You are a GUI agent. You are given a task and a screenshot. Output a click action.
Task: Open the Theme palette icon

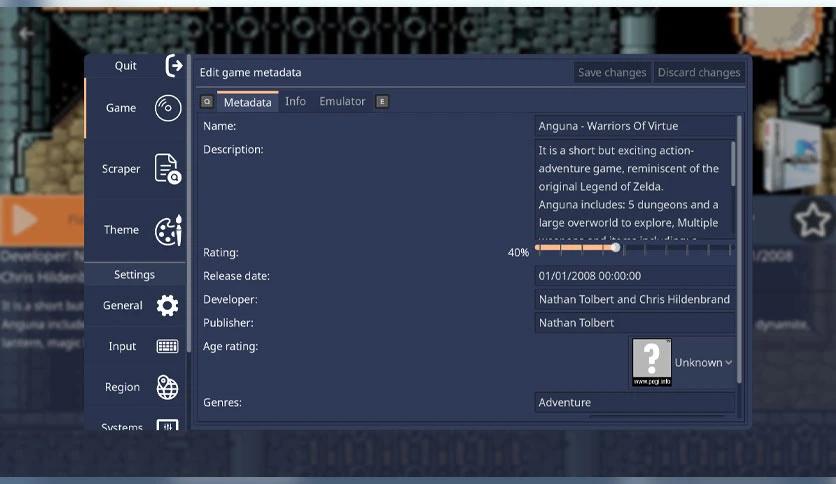tap(168, 230)
